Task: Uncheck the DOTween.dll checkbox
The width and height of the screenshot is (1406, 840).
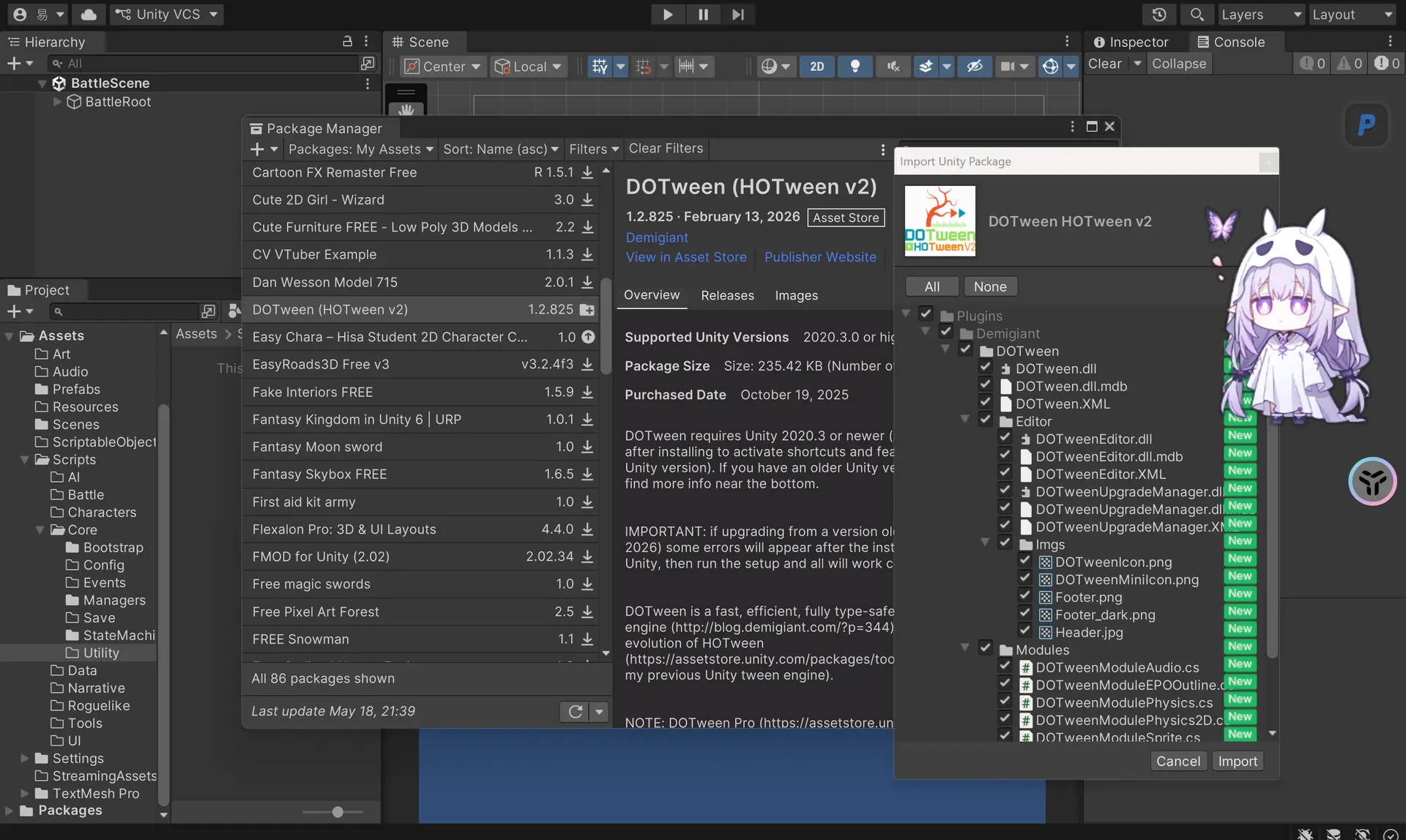Action: pos(985,367)
